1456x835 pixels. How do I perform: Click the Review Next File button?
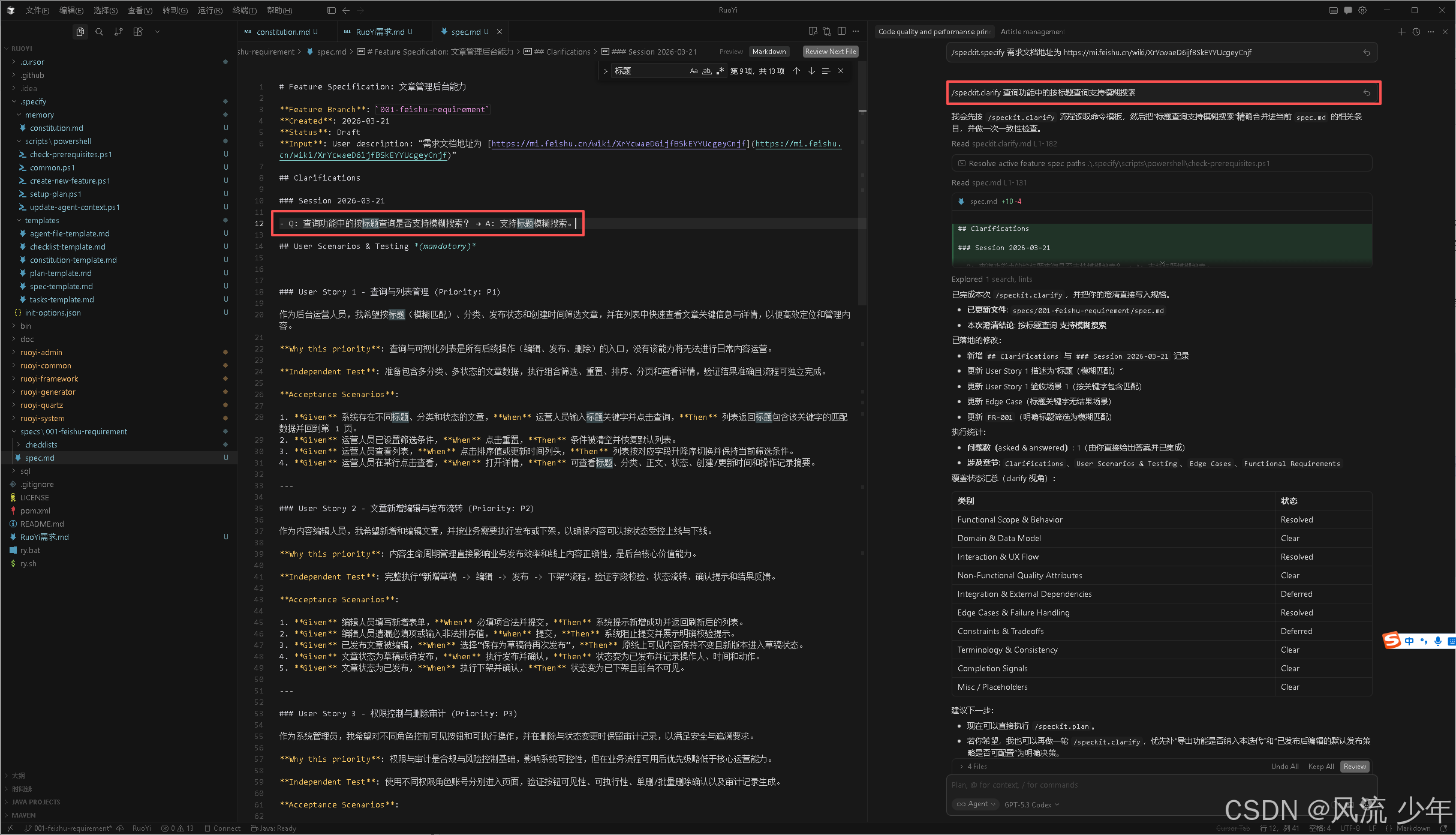(x=830, y=52)
